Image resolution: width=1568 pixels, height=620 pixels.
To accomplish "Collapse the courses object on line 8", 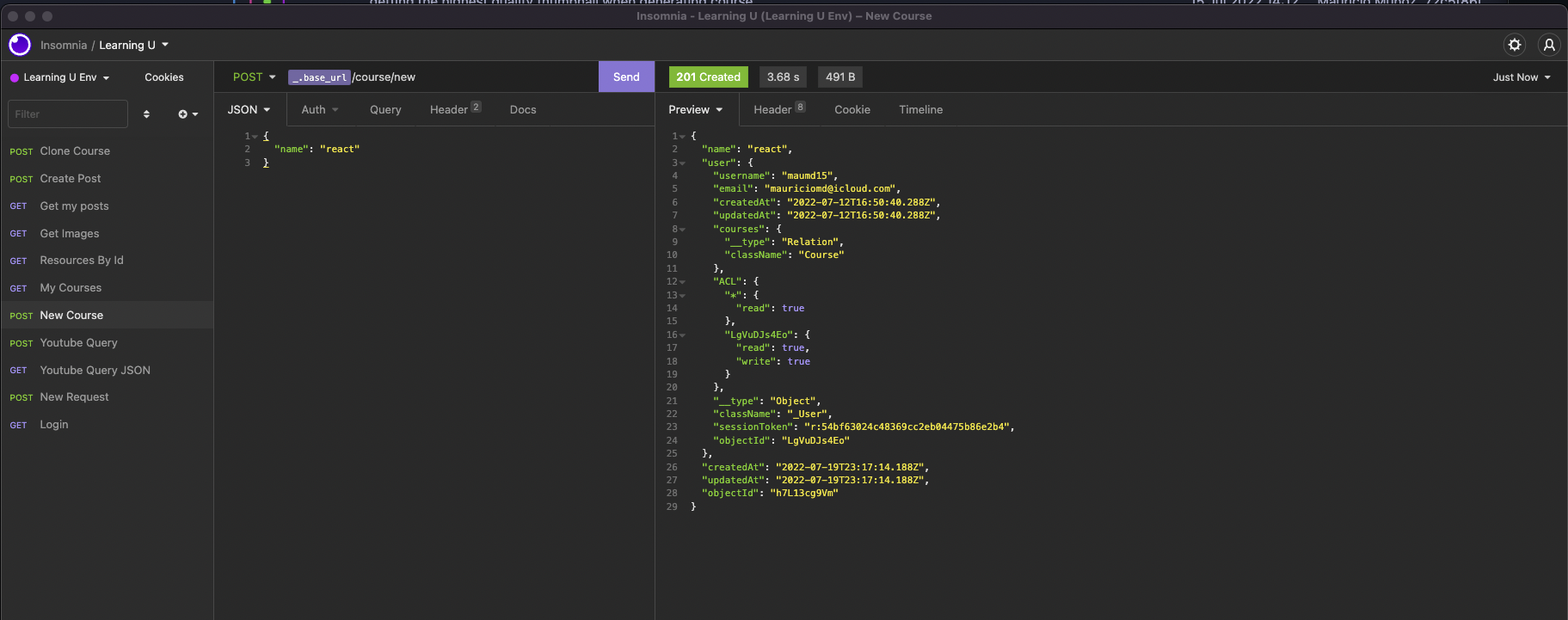I will click(683, 230).
